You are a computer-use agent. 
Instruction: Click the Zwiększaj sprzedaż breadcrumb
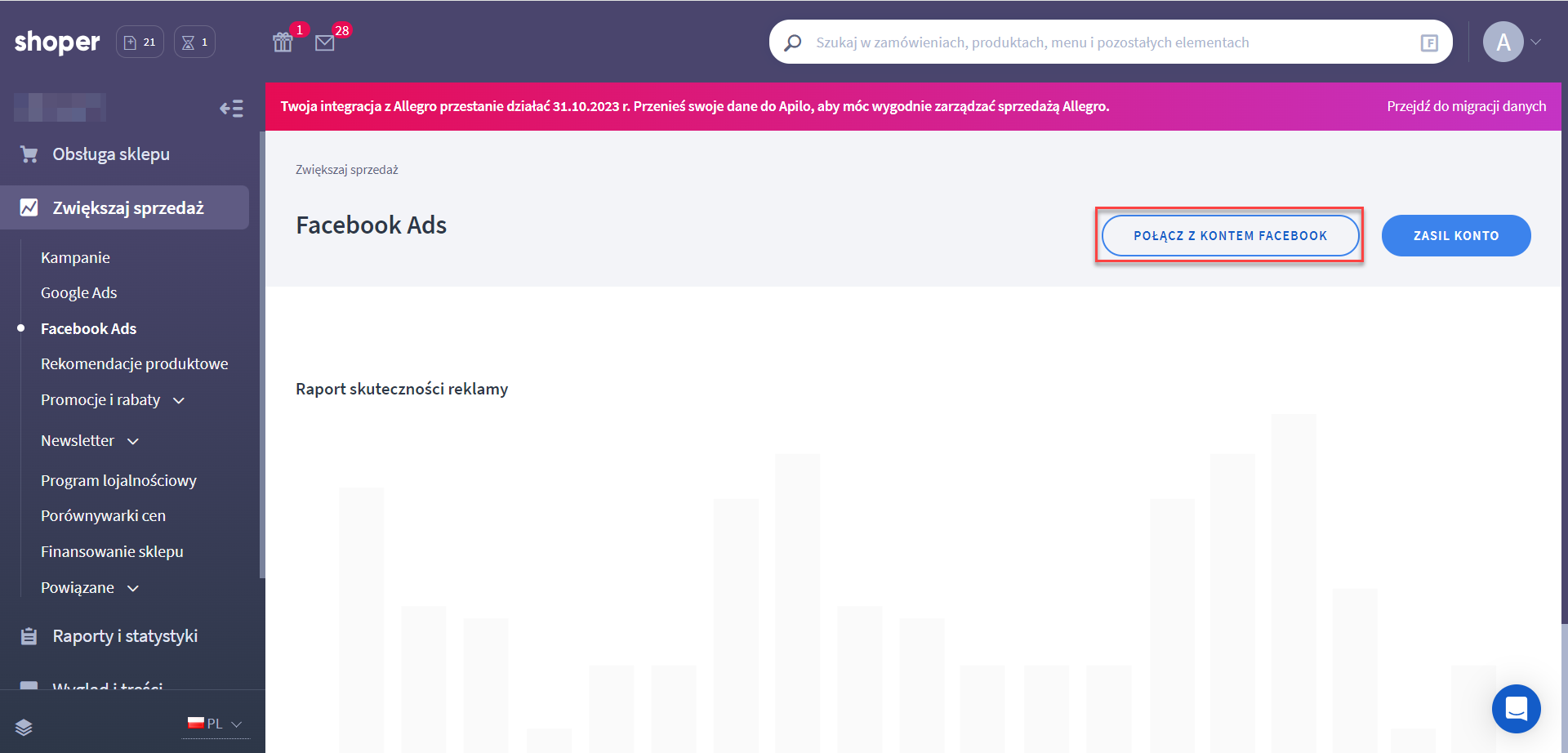coord(347,170)
